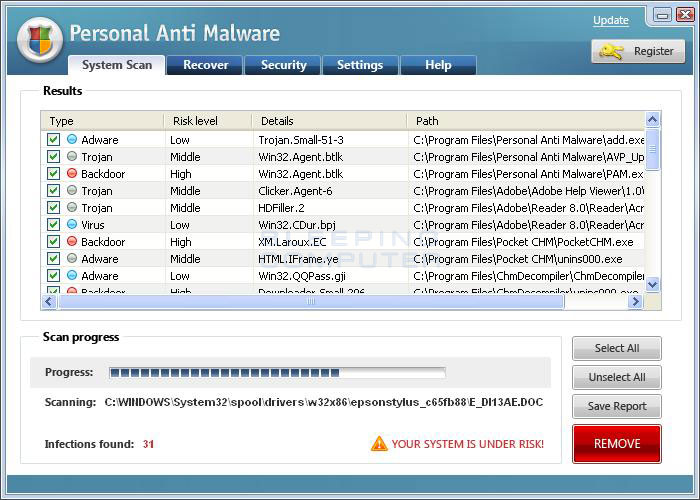The width and height of the screenshot is (700, 500).
Task: Click the Select All button
Action: point(617,348)
